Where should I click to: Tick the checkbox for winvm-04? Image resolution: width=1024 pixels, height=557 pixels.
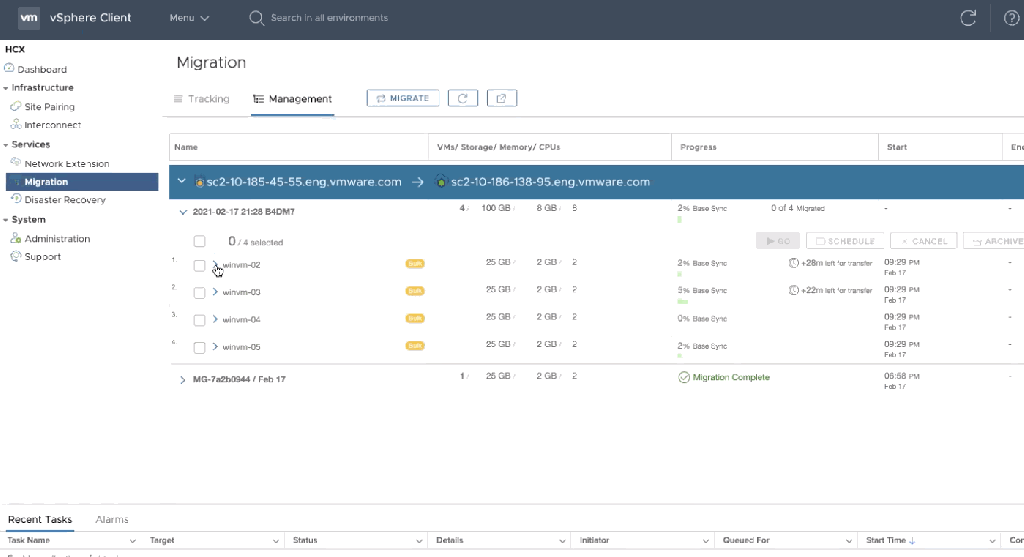(x=199, y=320)
